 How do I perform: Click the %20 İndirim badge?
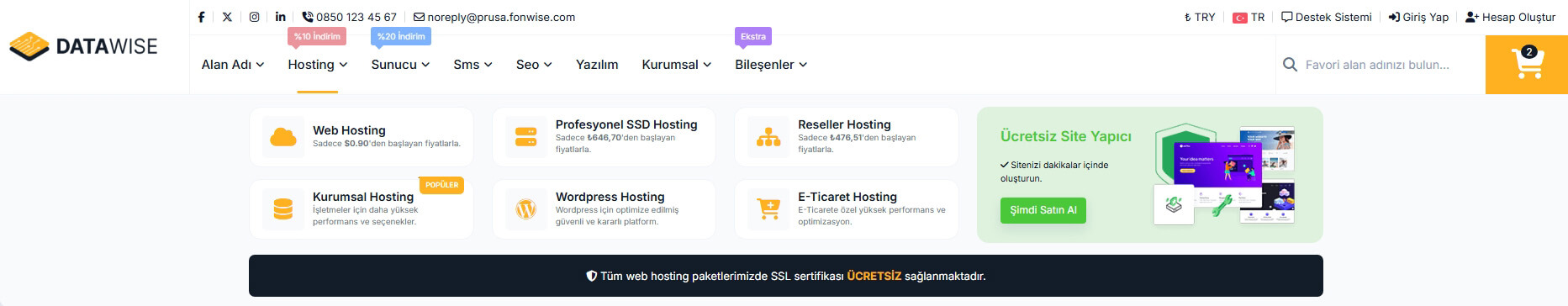point(401,36)
